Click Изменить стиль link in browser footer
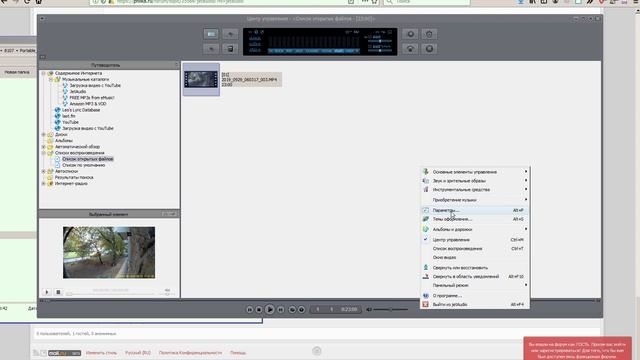This screenshot has height=360, width=640. pos(101,353)
